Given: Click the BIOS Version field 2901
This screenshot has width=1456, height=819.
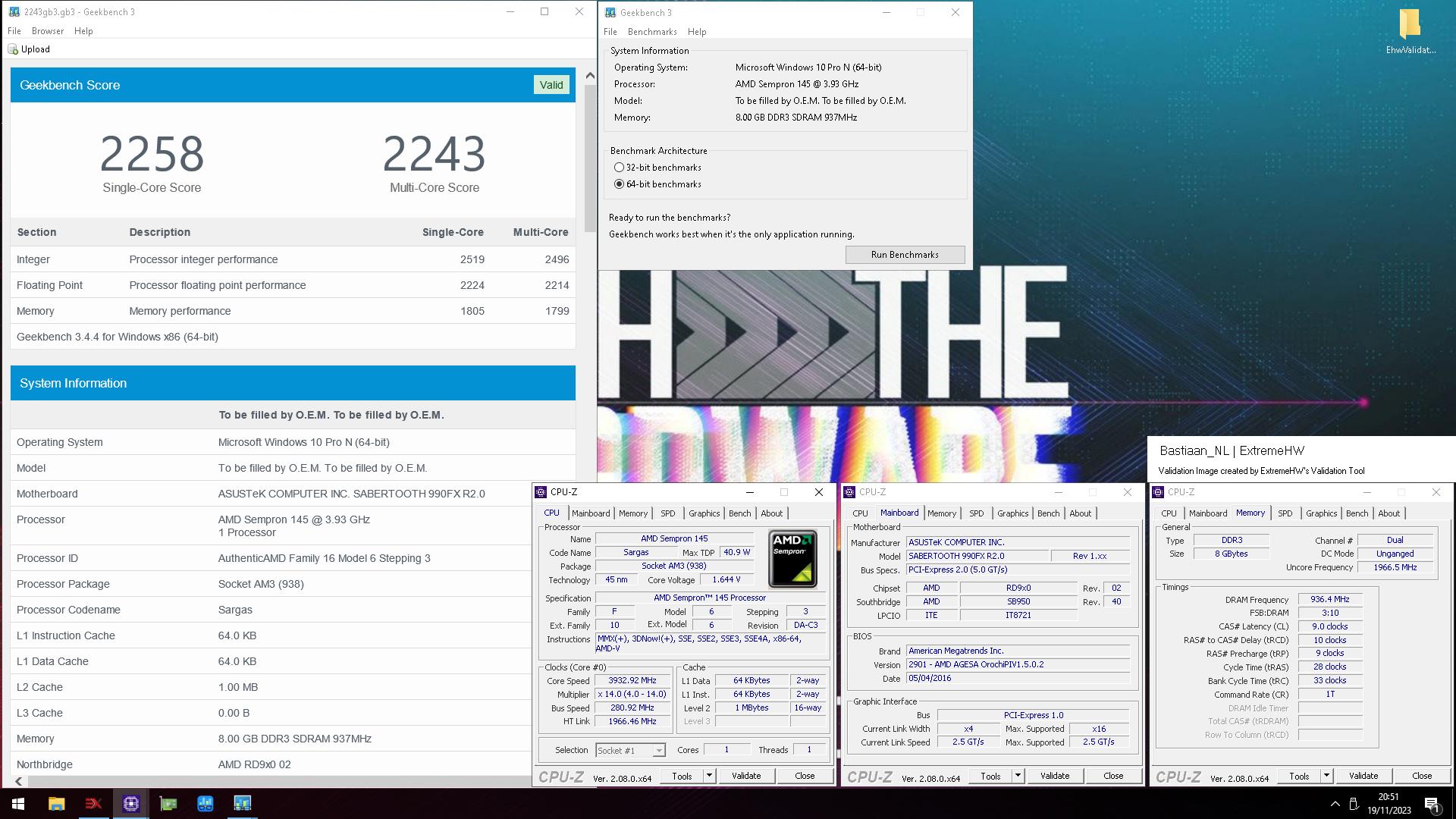Looking at the screenshot, I should click(1018, 664).
